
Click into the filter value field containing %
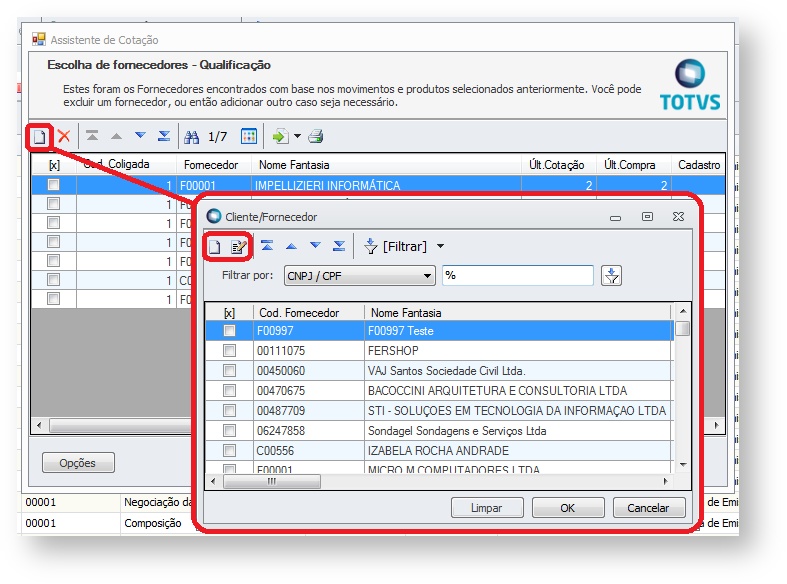click(517, 275)
